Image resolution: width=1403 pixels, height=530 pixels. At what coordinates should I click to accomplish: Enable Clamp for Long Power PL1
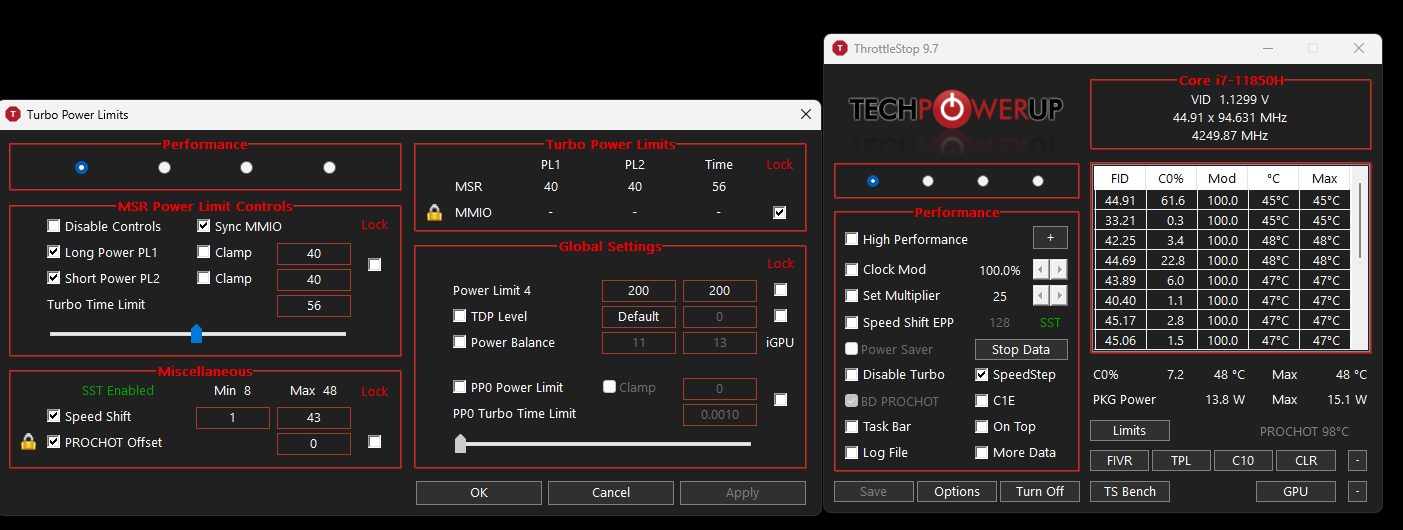(x=204, y=252)
